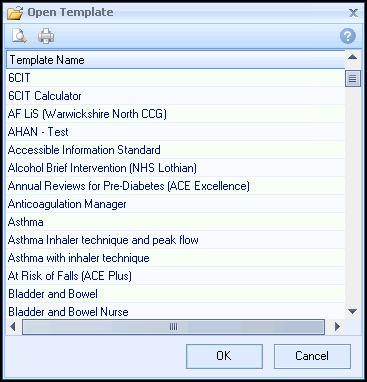Close the Open Template dialog
Viewport: 367px width, 382px height.
click(x=353, y=13)
